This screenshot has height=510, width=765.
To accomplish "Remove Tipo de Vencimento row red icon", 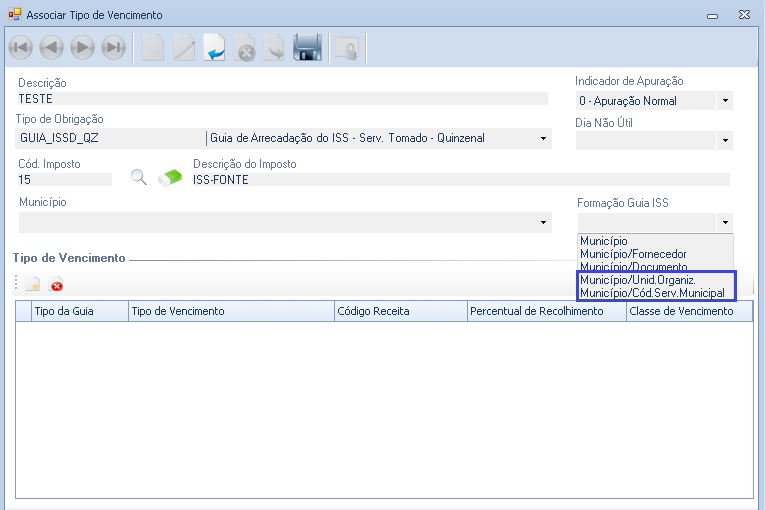I will pos(56,284).
